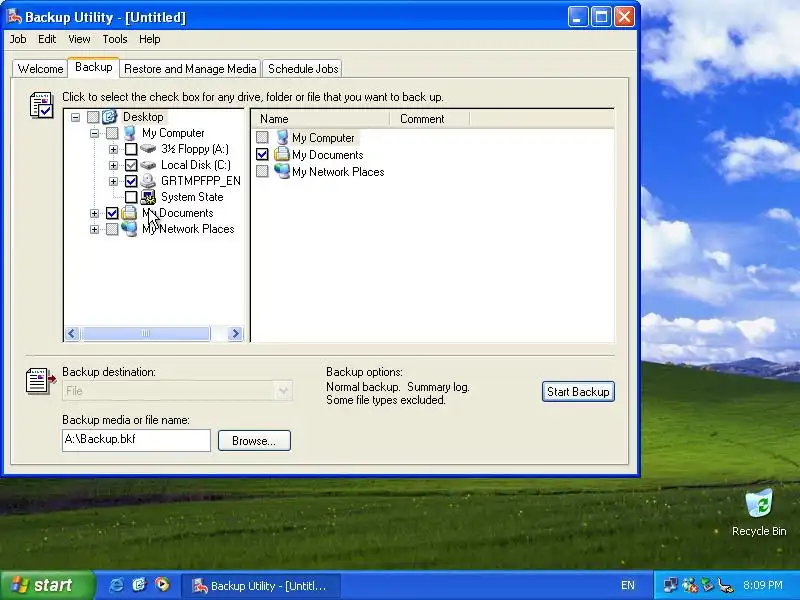Click the security alert tray icon
The height and width of the screenshot is (600, 800).
pyautogui.click(x=689, y=585)
